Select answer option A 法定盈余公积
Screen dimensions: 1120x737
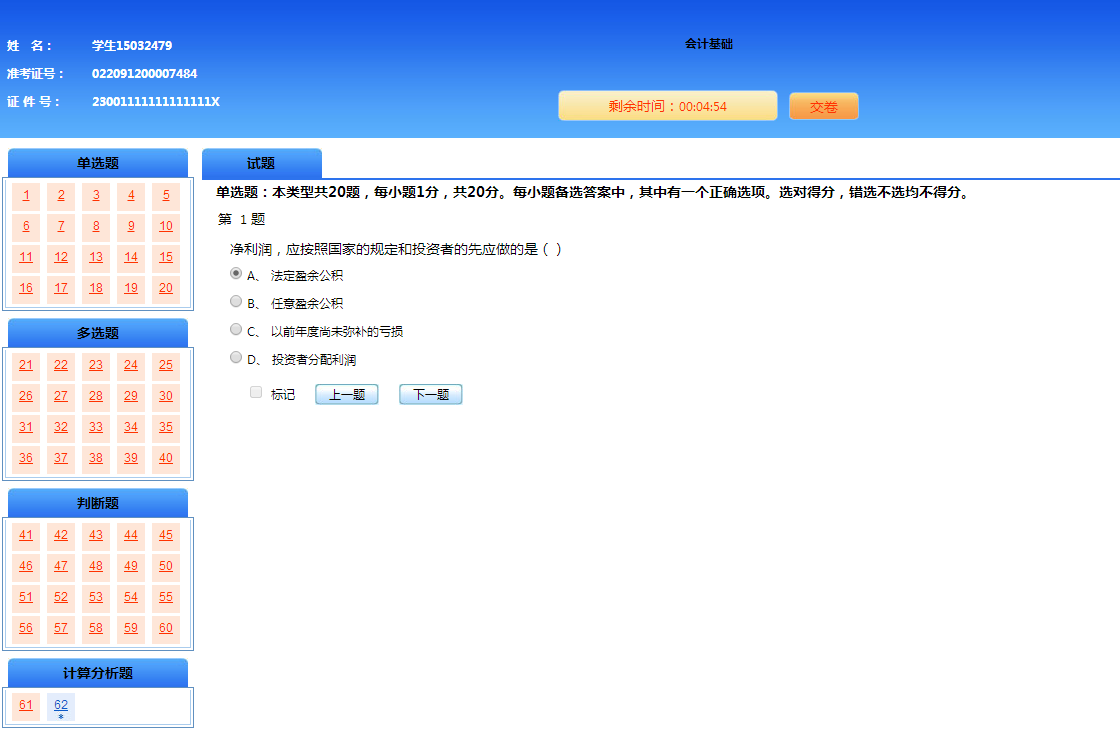235,274
